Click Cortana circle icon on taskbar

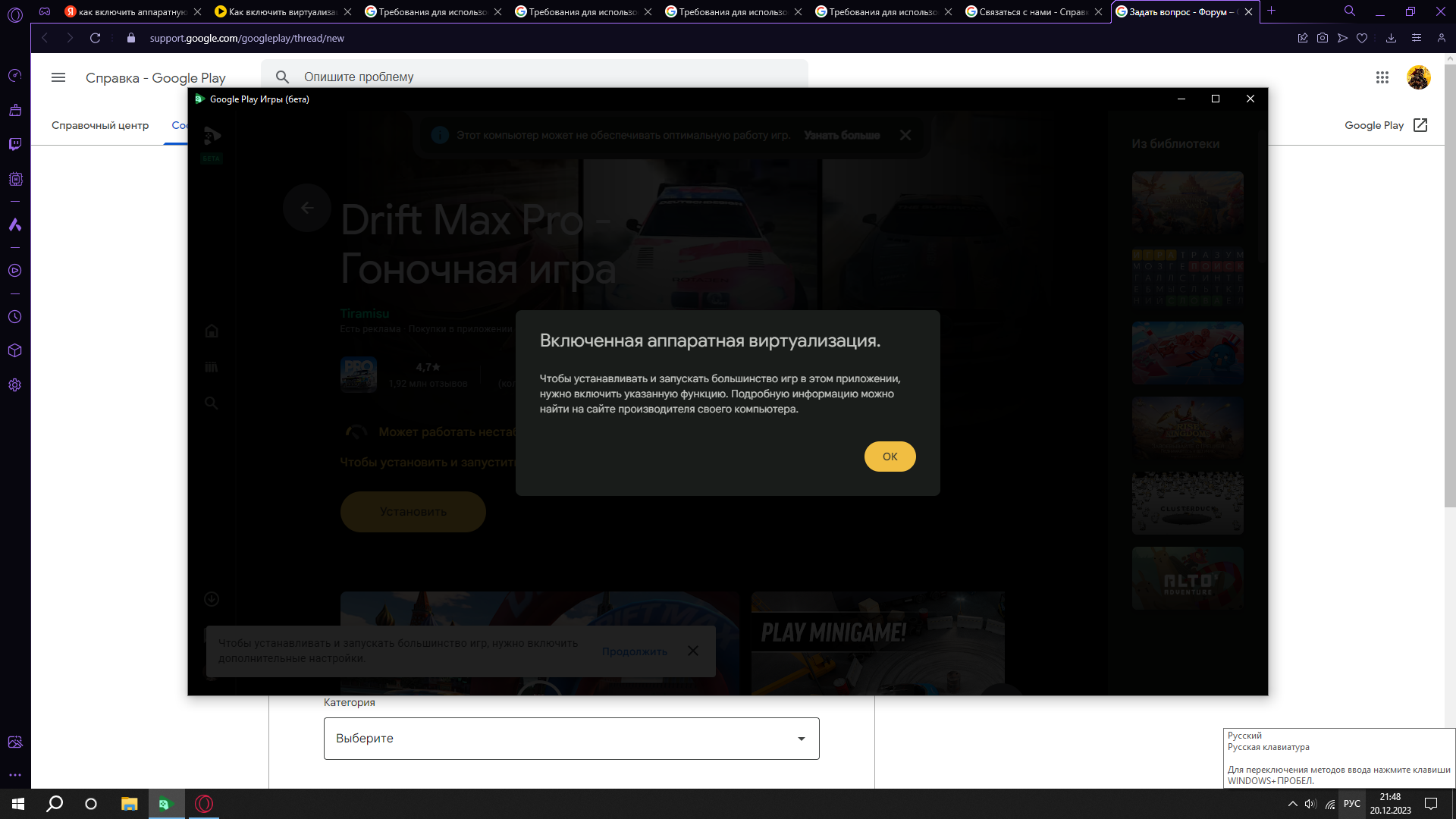pyautogui.click(x=91, y=804)
